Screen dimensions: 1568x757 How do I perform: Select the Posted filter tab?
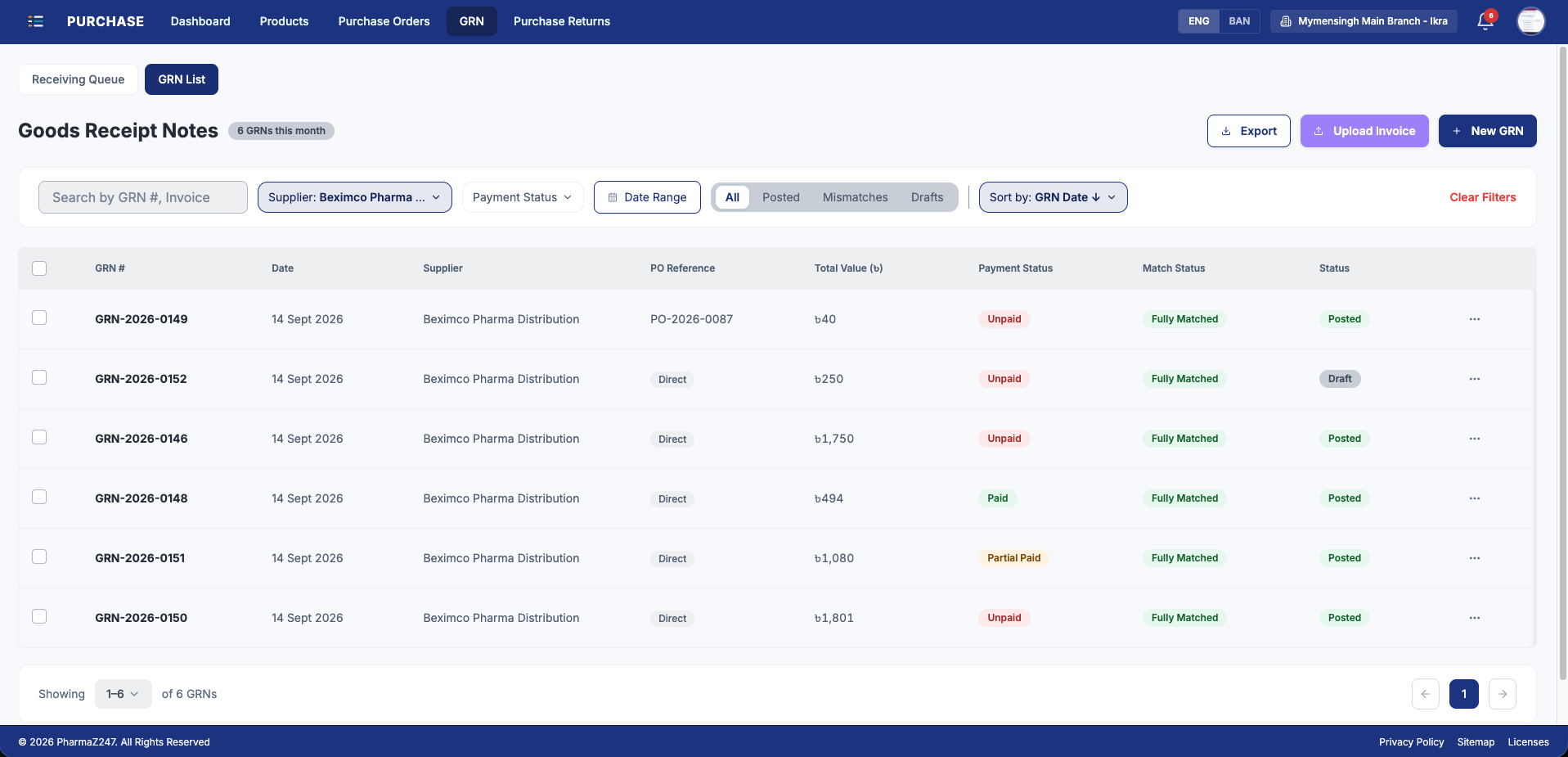(x=780, y=197)
